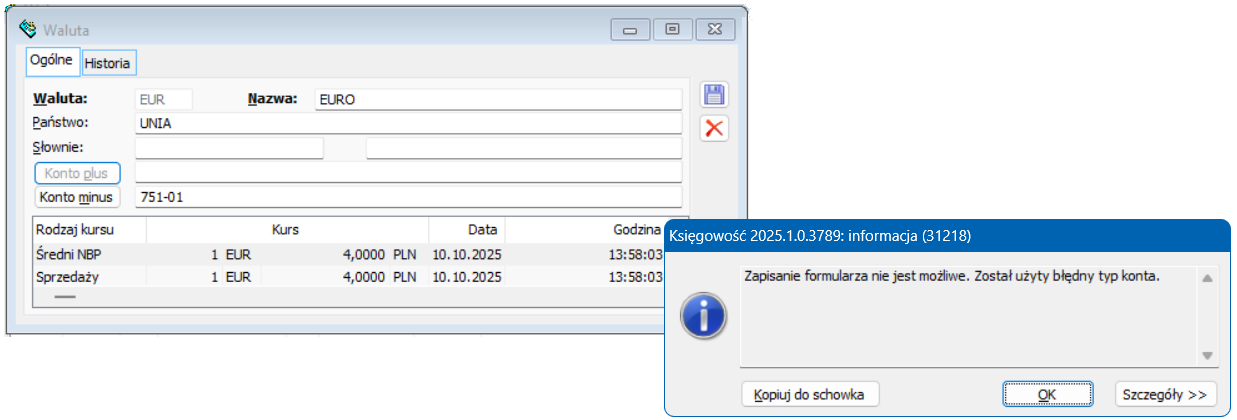1237x420 pixels.
Task: Select the Sprzedaży exchange rate row
Action: tap(349, 276)
